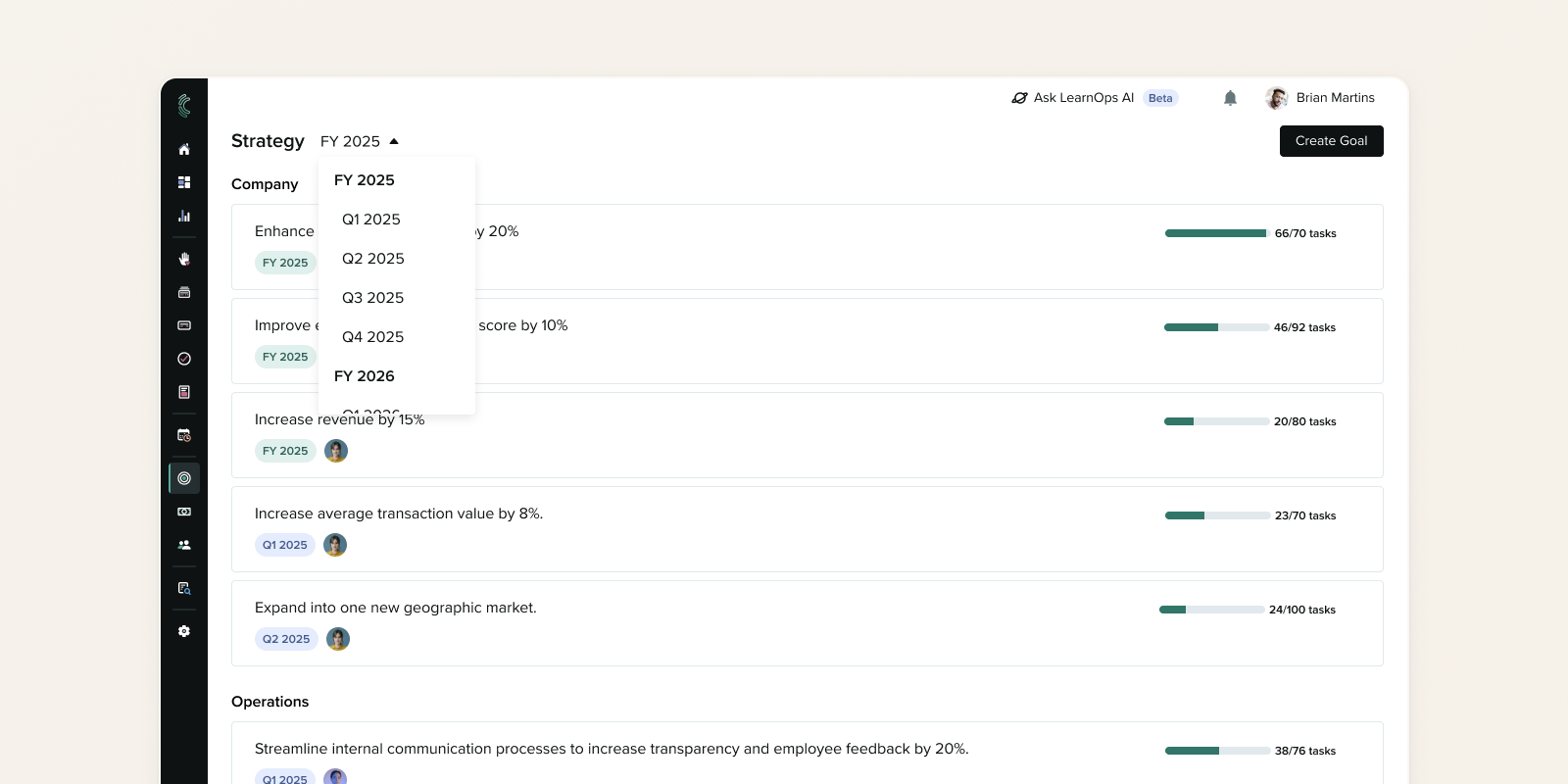Viewport: 1568px width, 784px height.
Task: Click the Q1 2025 tag on average transaction goal
Action: click(285, 545)
